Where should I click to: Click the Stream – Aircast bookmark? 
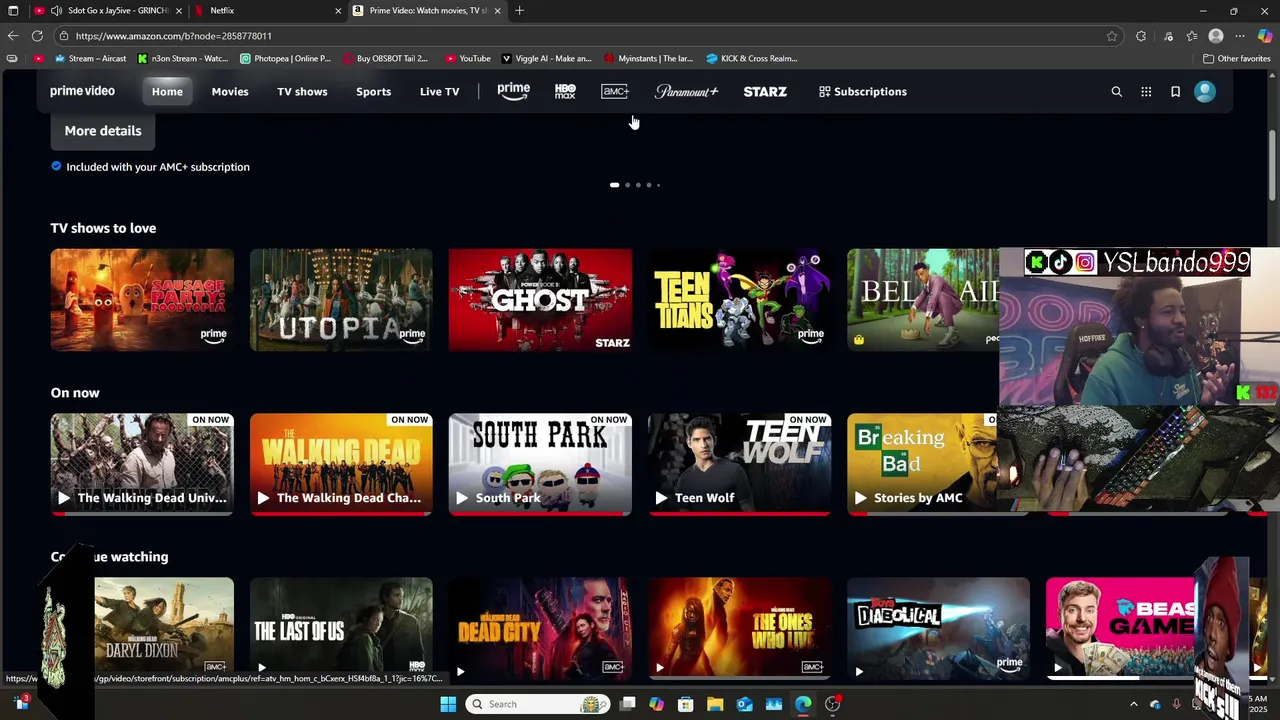90,58
